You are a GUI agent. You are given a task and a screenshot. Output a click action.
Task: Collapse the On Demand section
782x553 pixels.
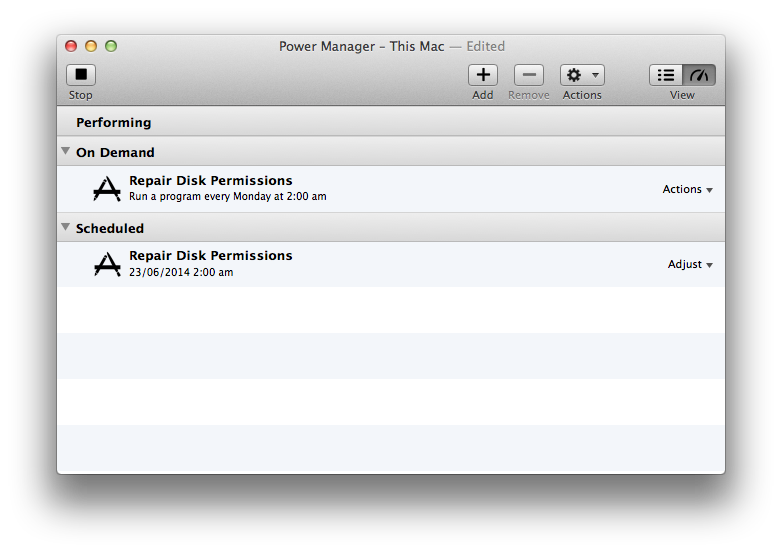[x=65, y=151]
